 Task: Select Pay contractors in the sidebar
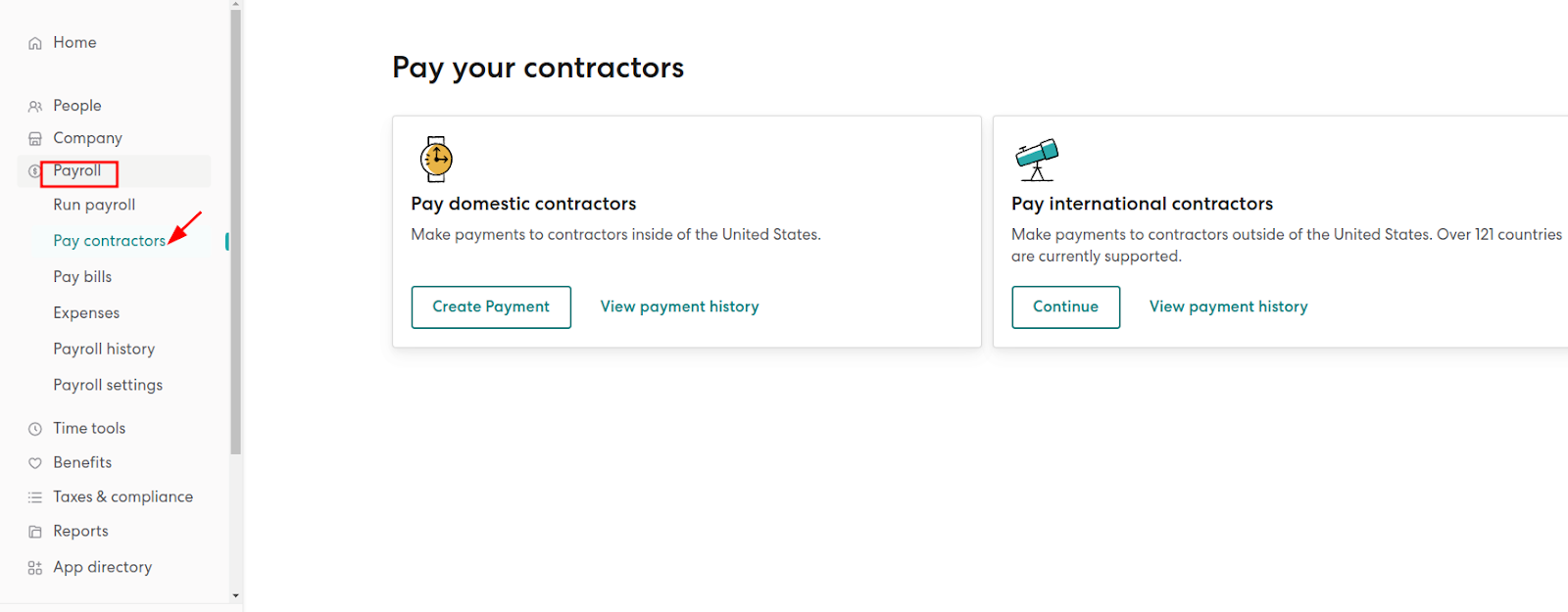(x=109, y=241)
